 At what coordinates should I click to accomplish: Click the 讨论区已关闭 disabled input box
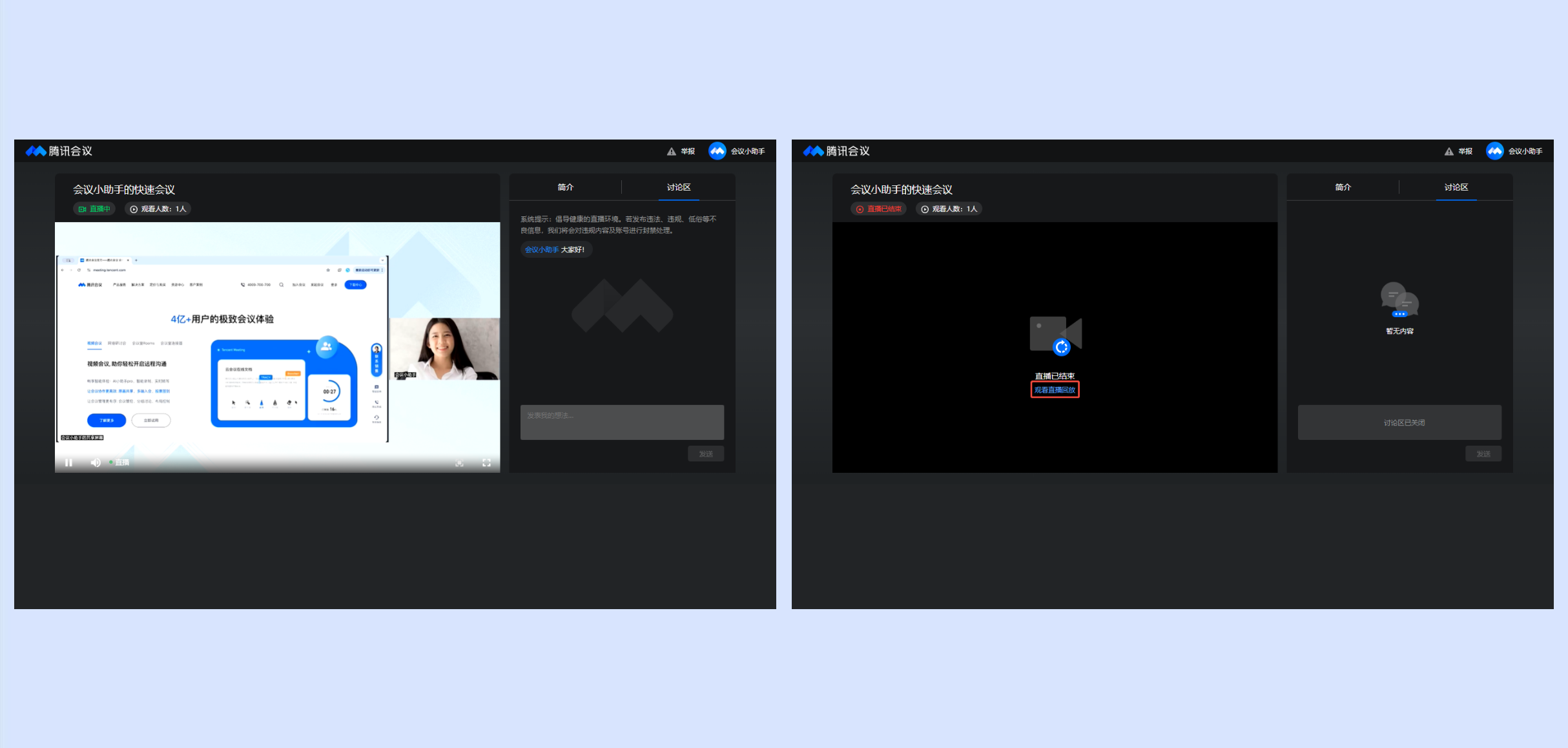pos(1399,422)
